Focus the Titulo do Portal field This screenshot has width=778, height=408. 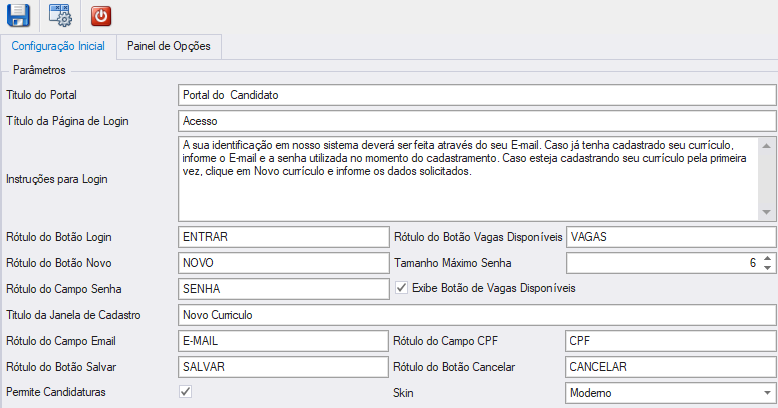[477, 95]
